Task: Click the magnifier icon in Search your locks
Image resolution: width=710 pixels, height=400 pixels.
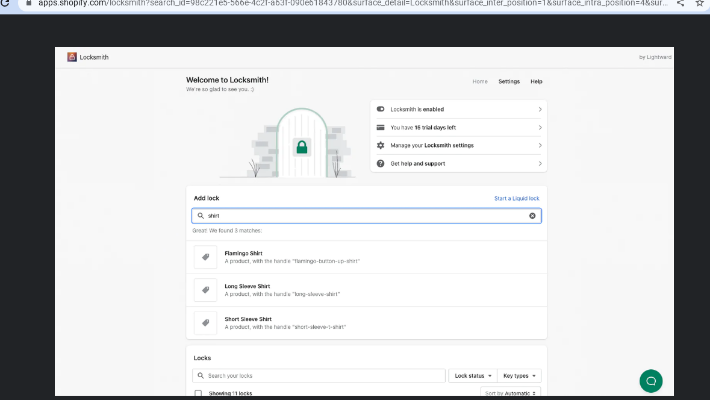Action: (x=201, y=376)
